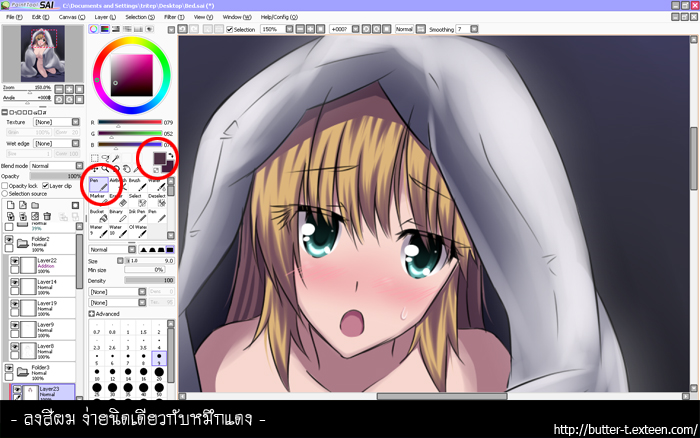The width and height of the screenshot is (700, 438).
Task: Pick brush size 20 preset
Action: [159, 374]
